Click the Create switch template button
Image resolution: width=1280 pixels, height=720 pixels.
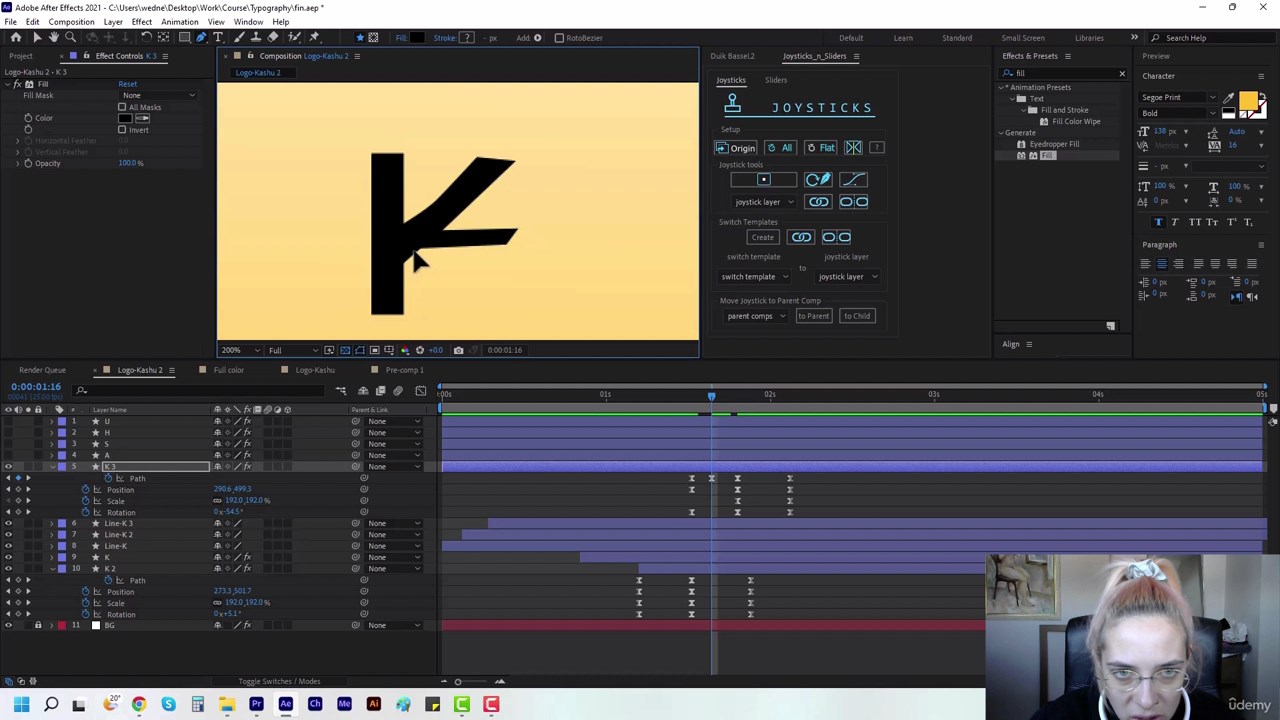coord(762,237)
